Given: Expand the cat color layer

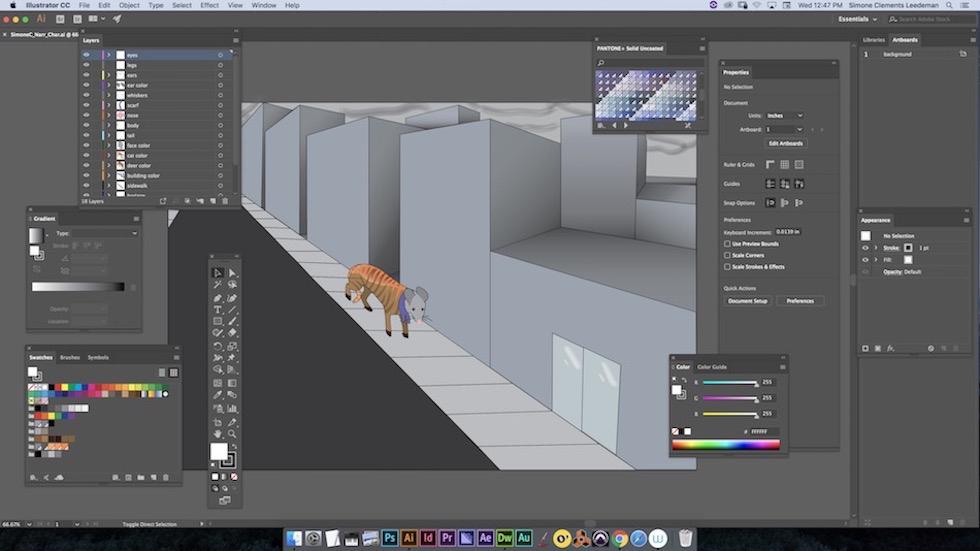Looking at the screenshot, I should [x=109, y=156].
